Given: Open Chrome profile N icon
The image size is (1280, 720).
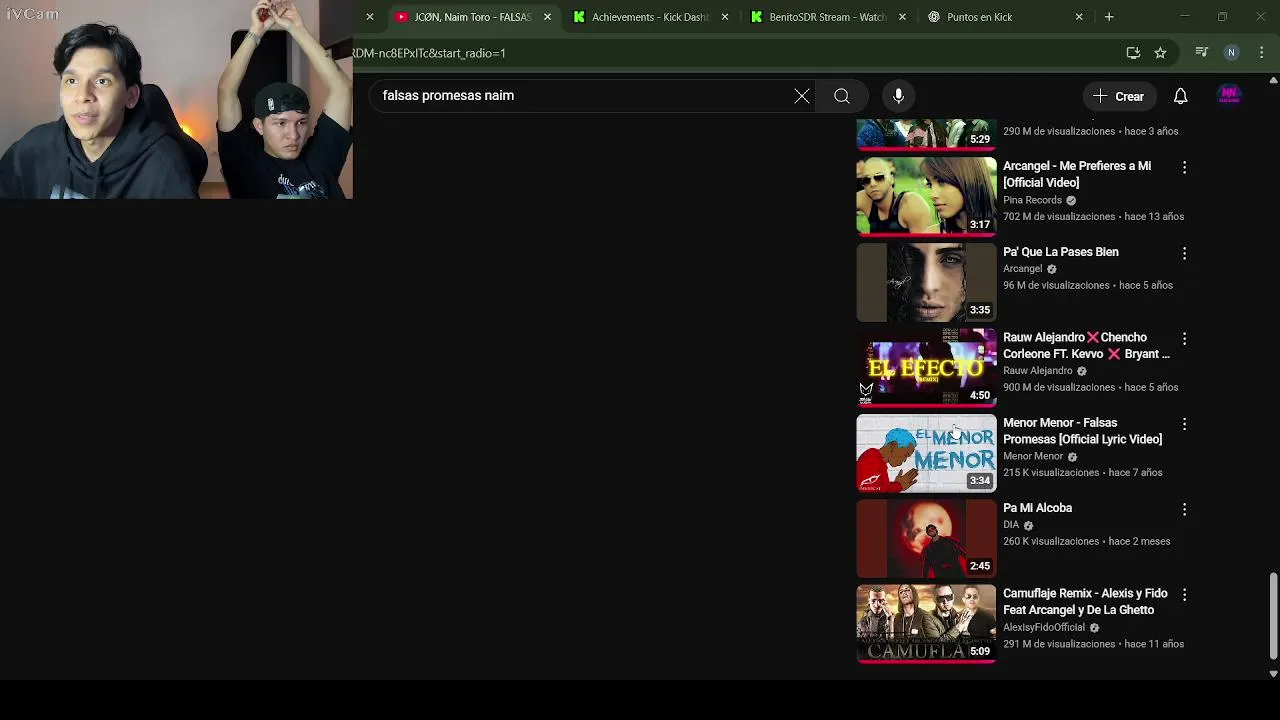Looking at the screenshot, I should coord(1232,53).
